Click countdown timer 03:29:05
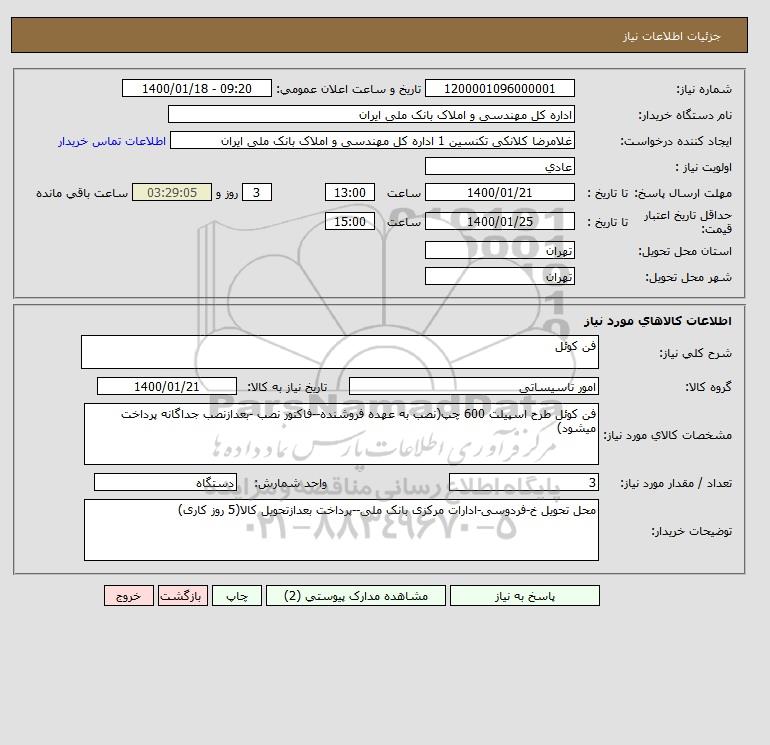The height and width of the screenshot is (745, 770). (x=172, y=193)
